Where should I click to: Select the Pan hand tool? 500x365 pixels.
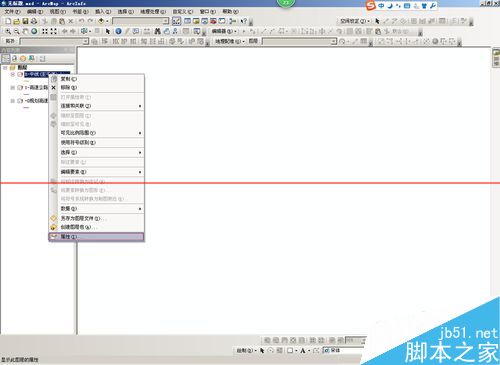pos(25,31)
